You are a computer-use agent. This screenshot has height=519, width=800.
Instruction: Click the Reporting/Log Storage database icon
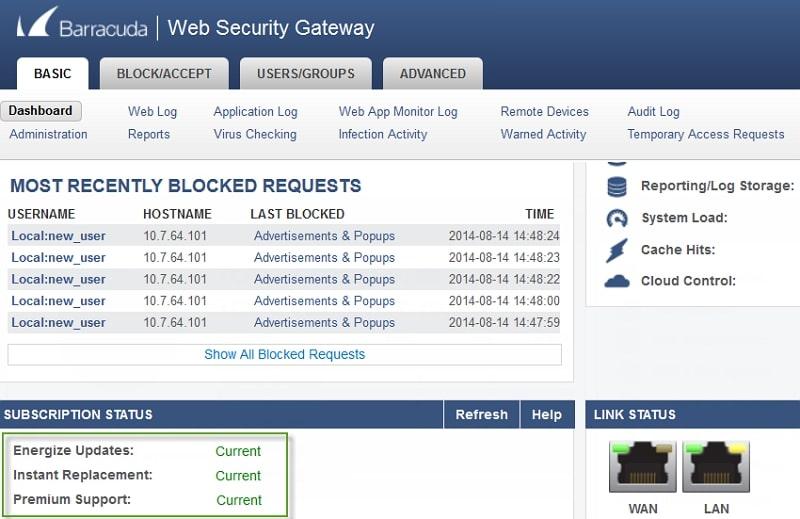tap(617, 186)
